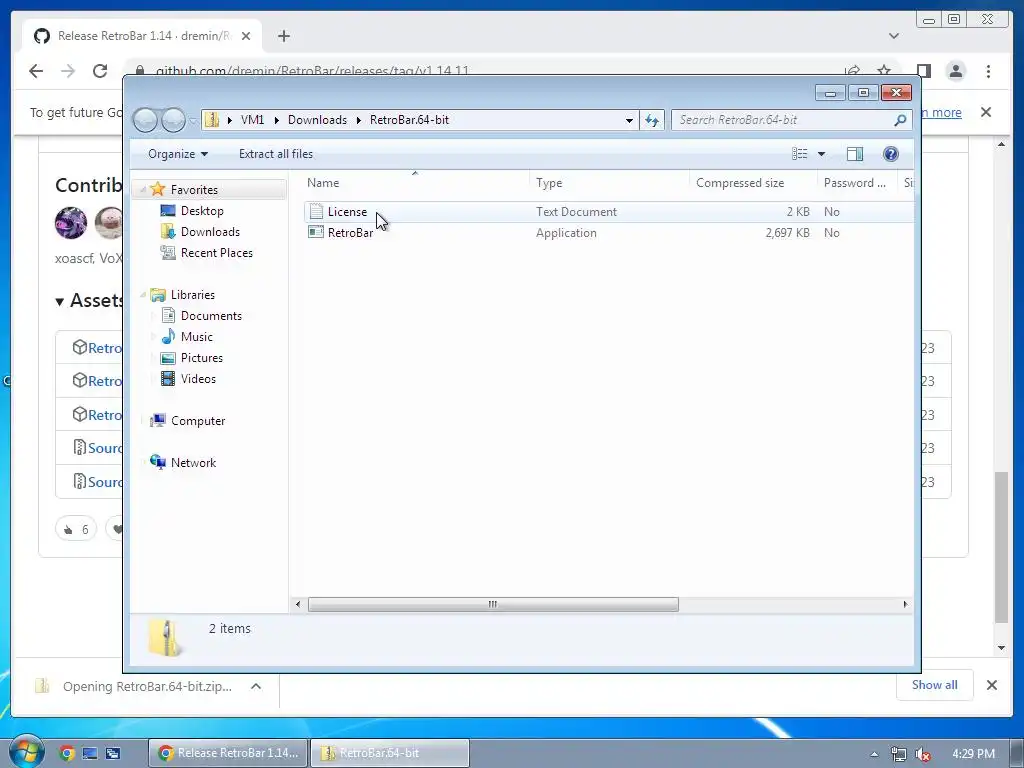
Task: Select Downloads in Favorites
Action: [x=210, y=232]
